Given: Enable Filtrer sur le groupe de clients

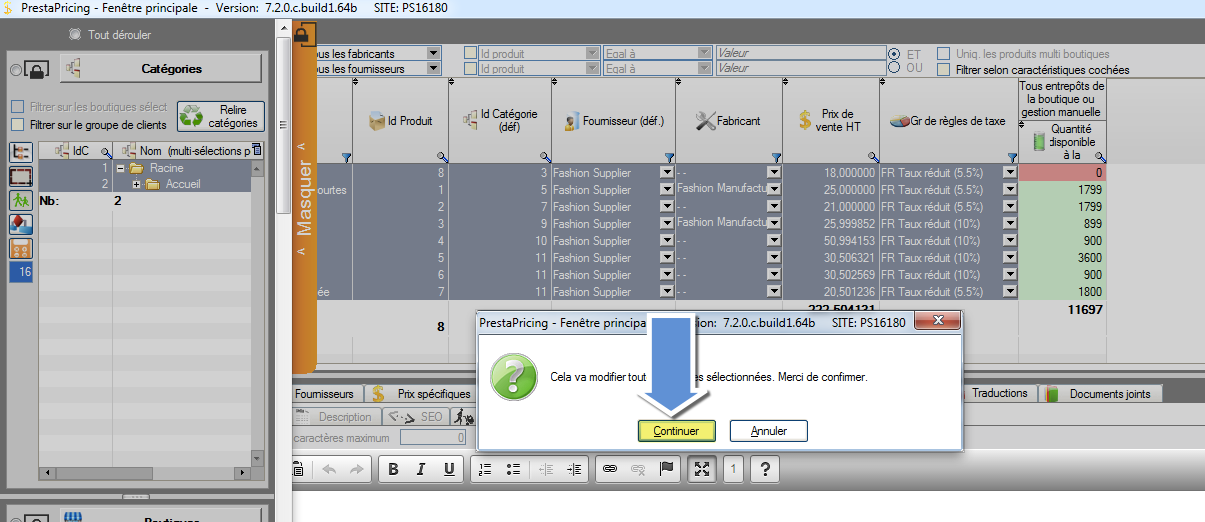Looking at the screenshot, I should [17, 125].
